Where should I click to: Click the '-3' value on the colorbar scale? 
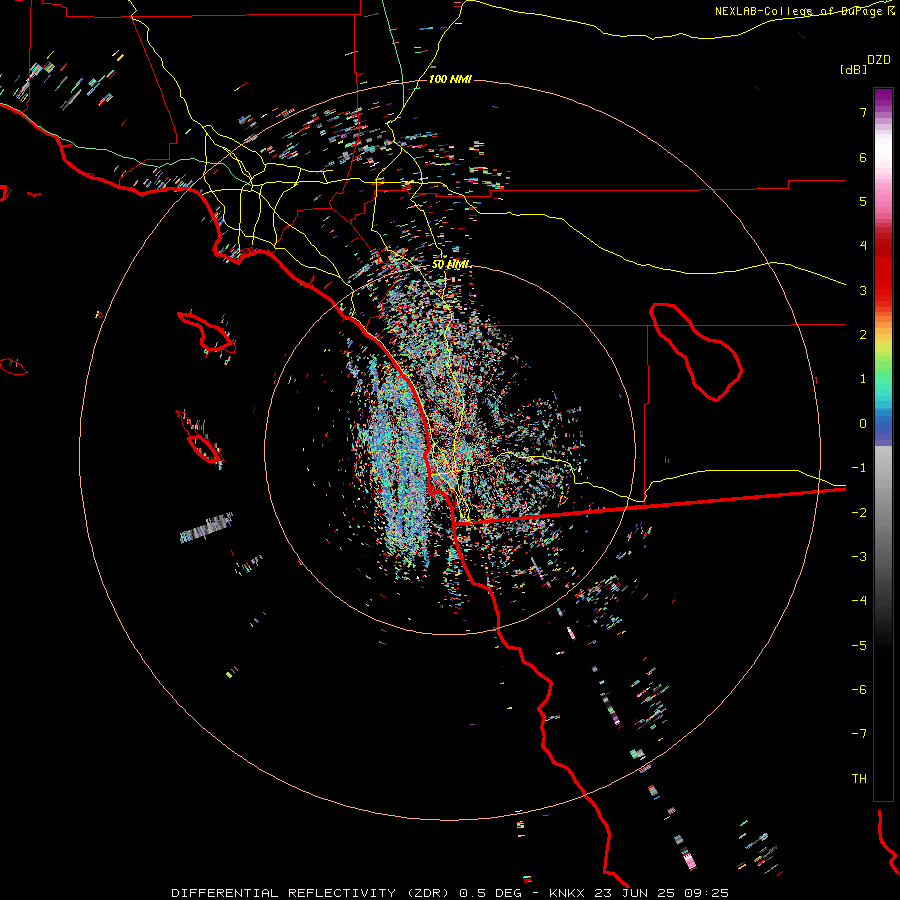tap(859, 557)
